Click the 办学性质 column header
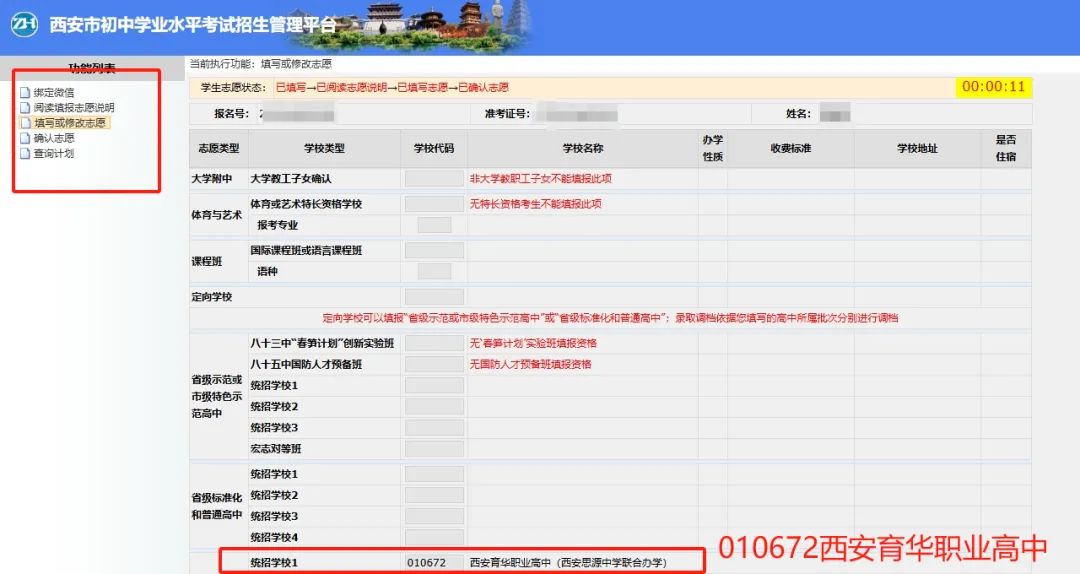The width and height of the screenshot is (1080, 574). [x=713, y=148]
